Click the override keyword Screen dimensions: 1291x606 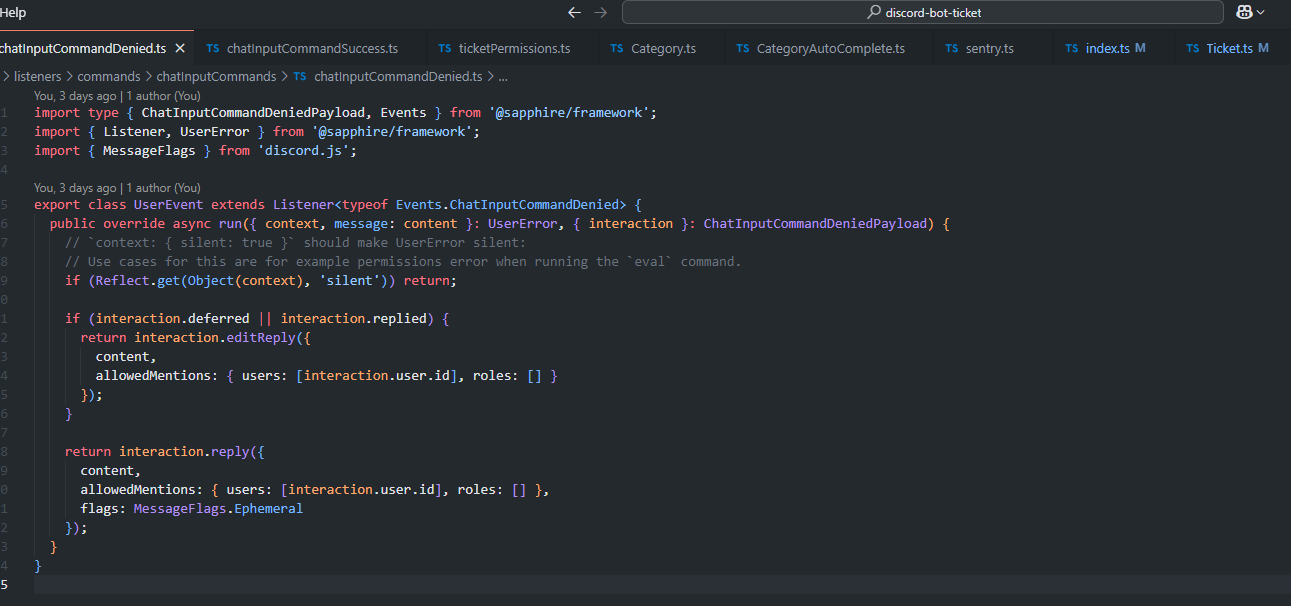pyautogui.click(x=134, y=223)
